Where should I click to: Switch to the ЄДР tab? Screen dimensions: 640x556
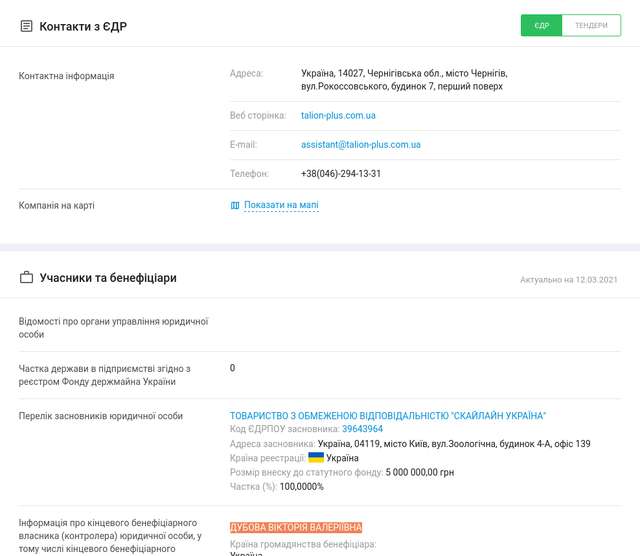[542, 26]
